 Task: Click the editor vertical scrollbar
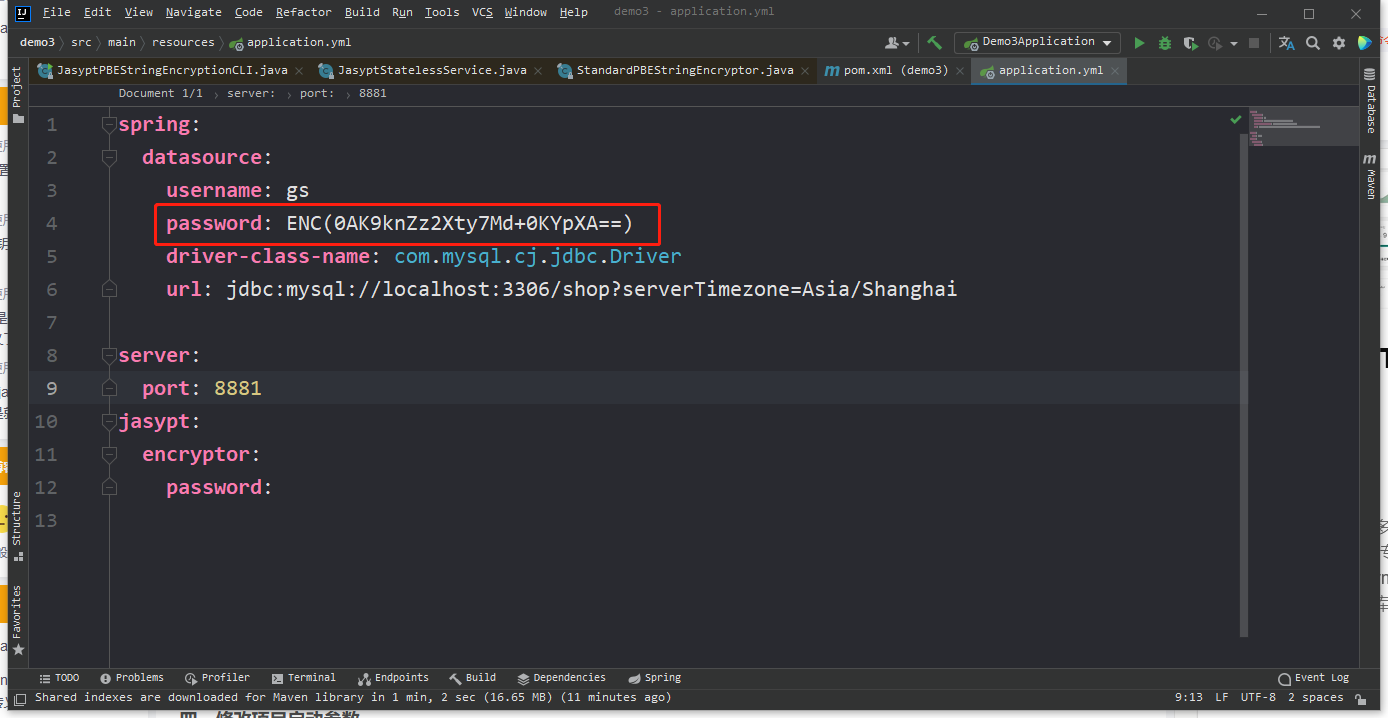[x=1244, y=385]
